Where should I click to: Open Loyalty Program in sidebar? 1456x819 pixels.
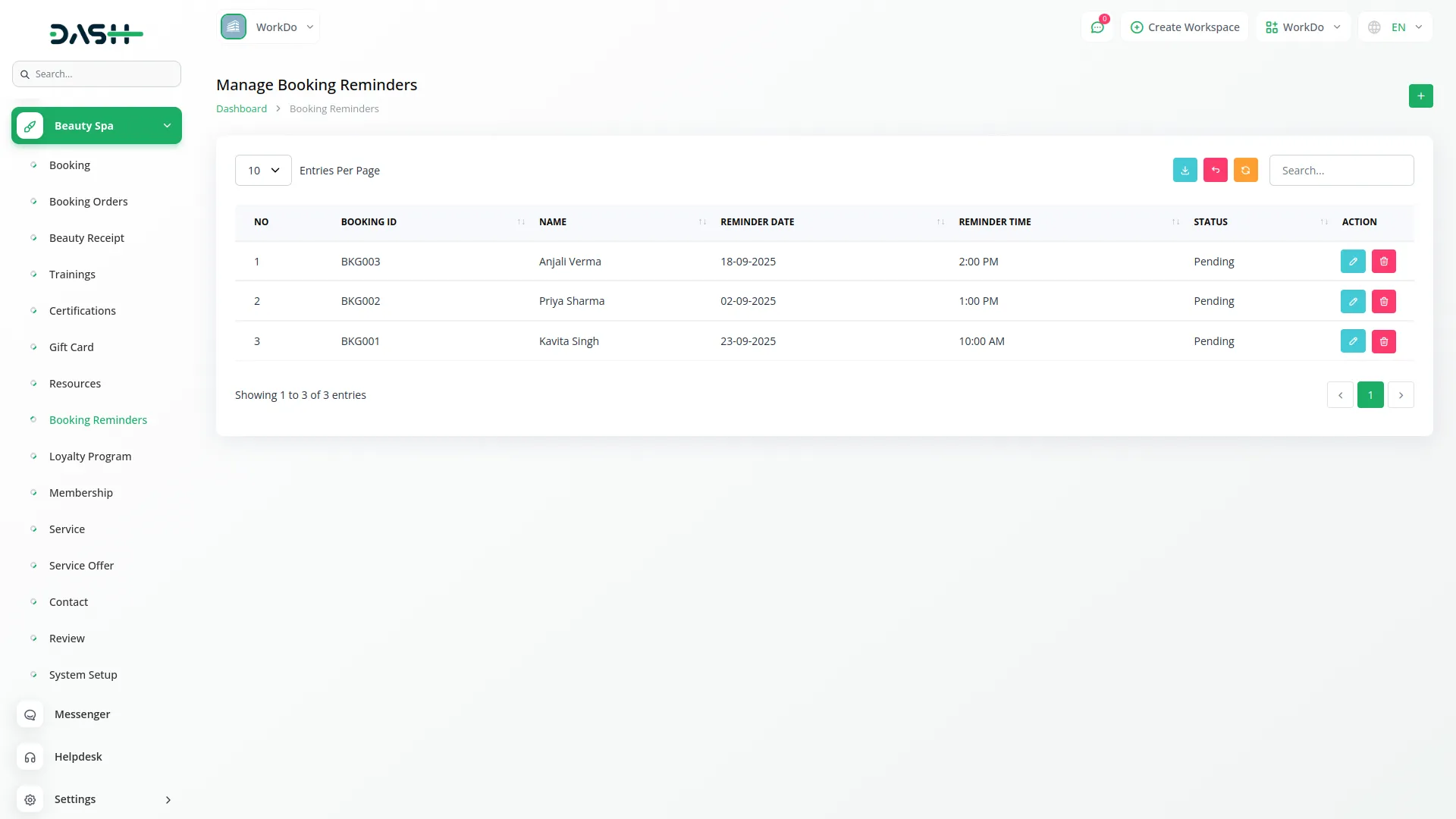point(90,457)
